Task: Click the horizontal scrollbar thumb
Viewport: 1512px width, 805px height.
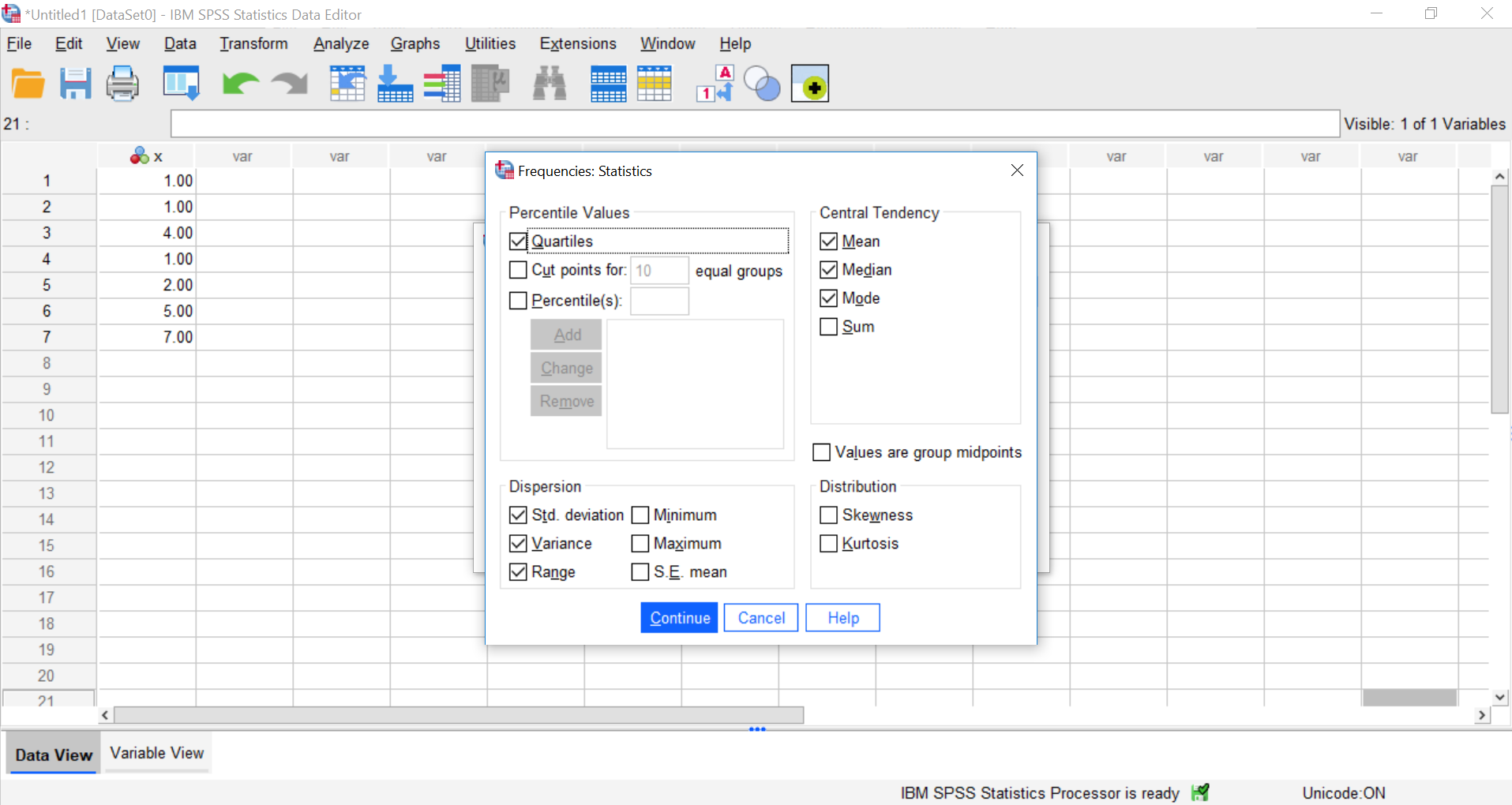Action: (x=459, y=715)
